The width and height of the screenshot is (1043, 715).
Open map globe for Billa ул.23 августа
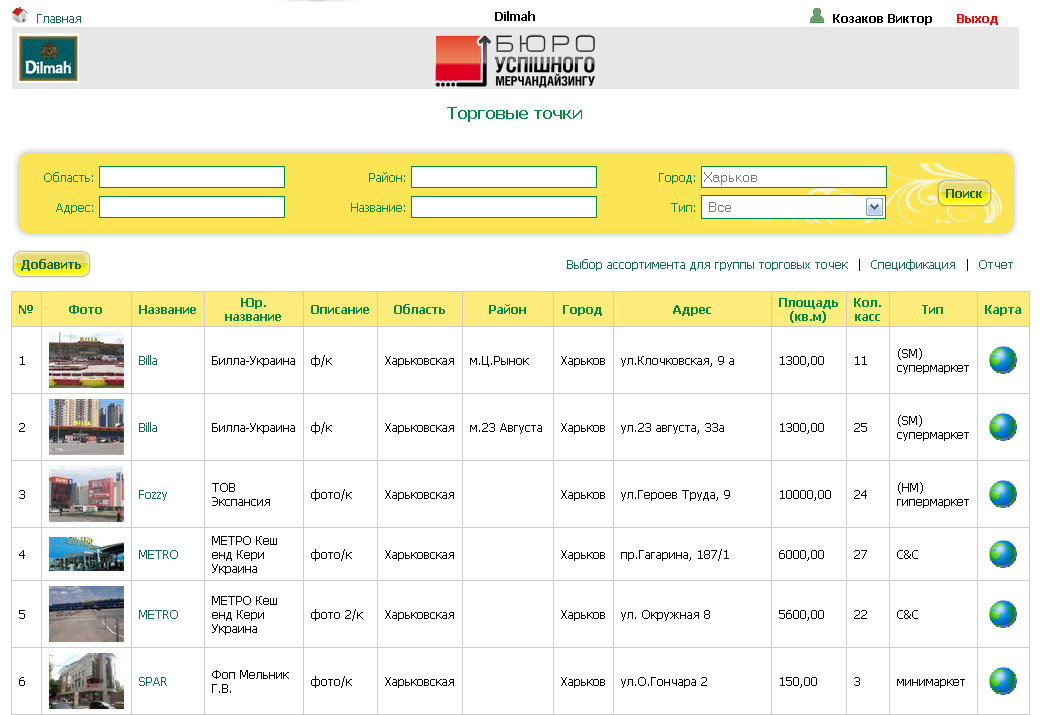1002,427
